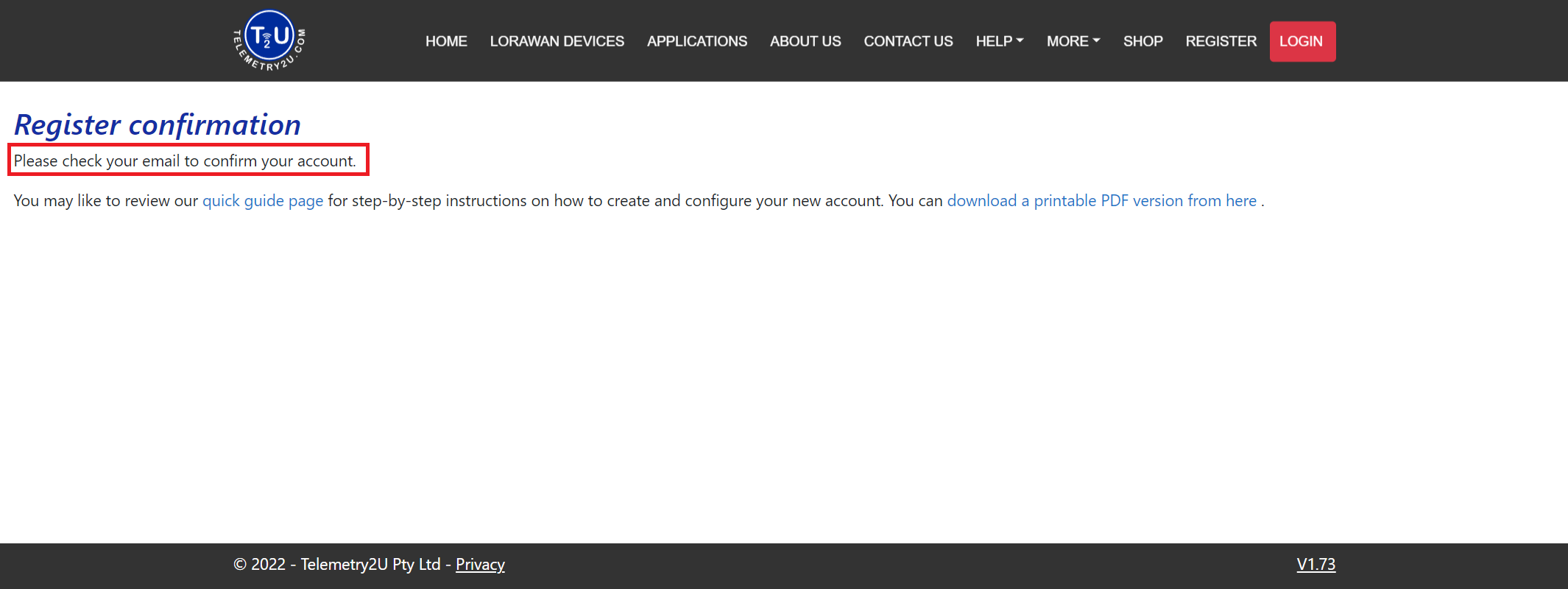Screen dimensions: 1568x589
Task: Click the V1.73 version link
Action: 1316,565
